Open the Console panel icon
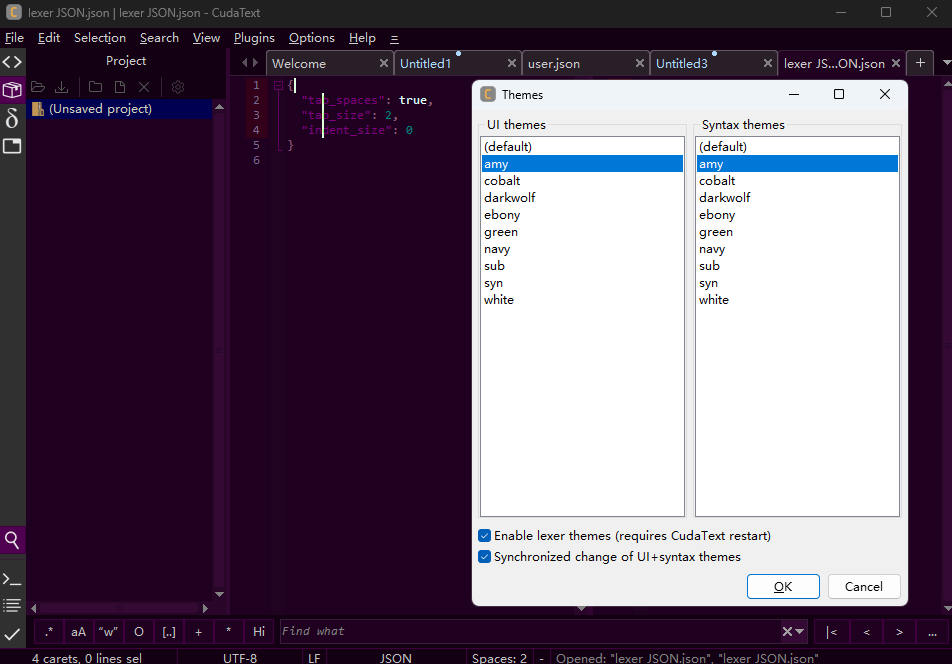 tap(12, 580)
